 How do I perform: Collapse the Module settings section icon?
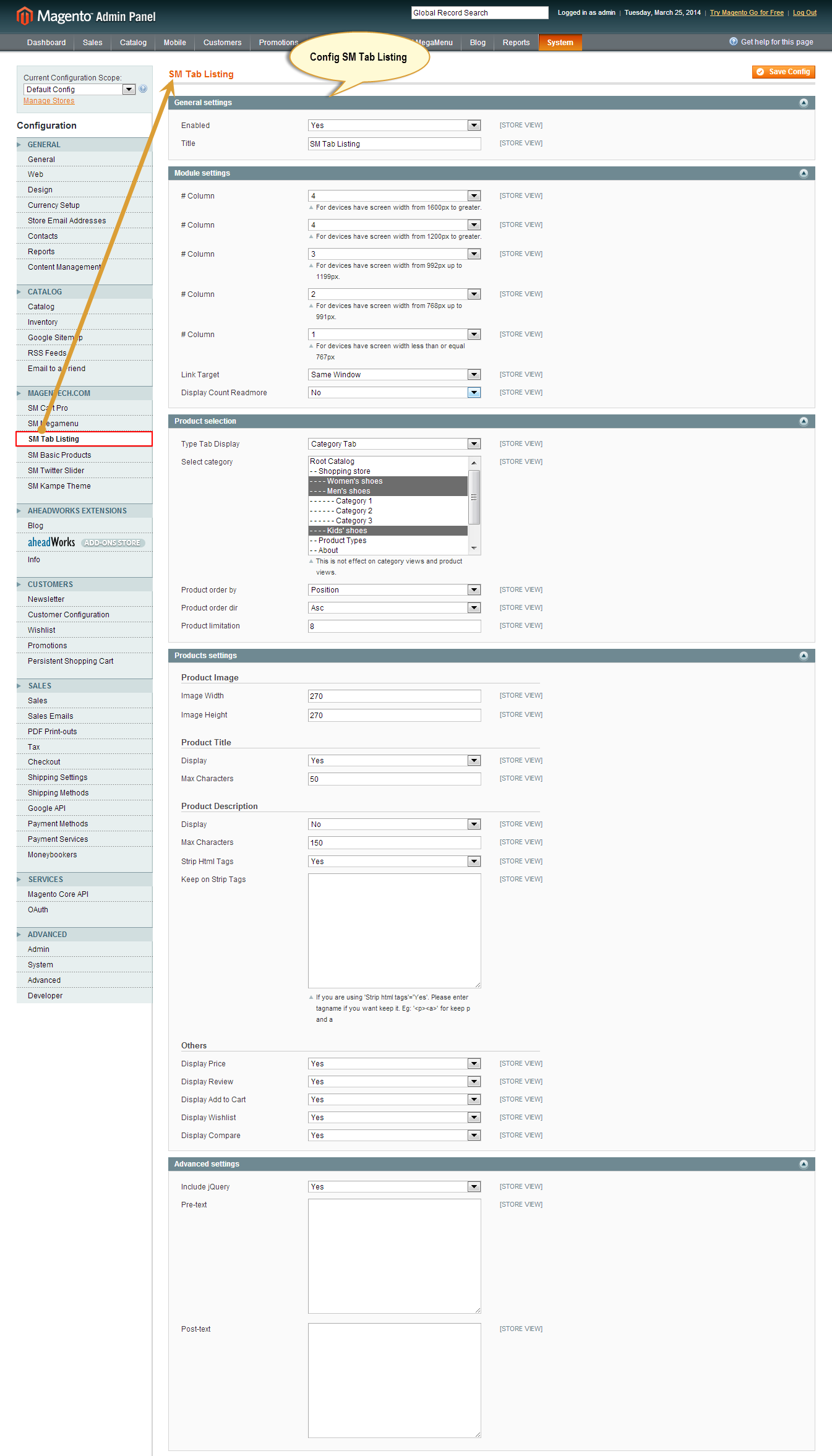point(804,173)
